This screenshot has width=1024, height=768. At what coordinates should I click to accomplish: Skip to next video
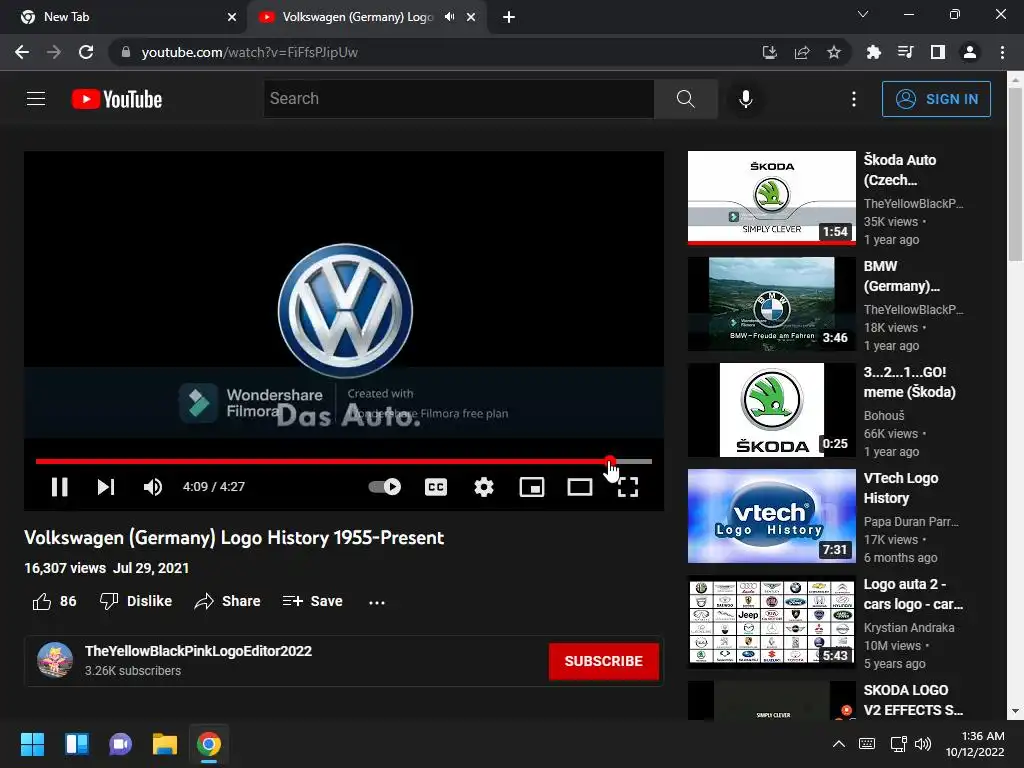[x=106, y=487]
